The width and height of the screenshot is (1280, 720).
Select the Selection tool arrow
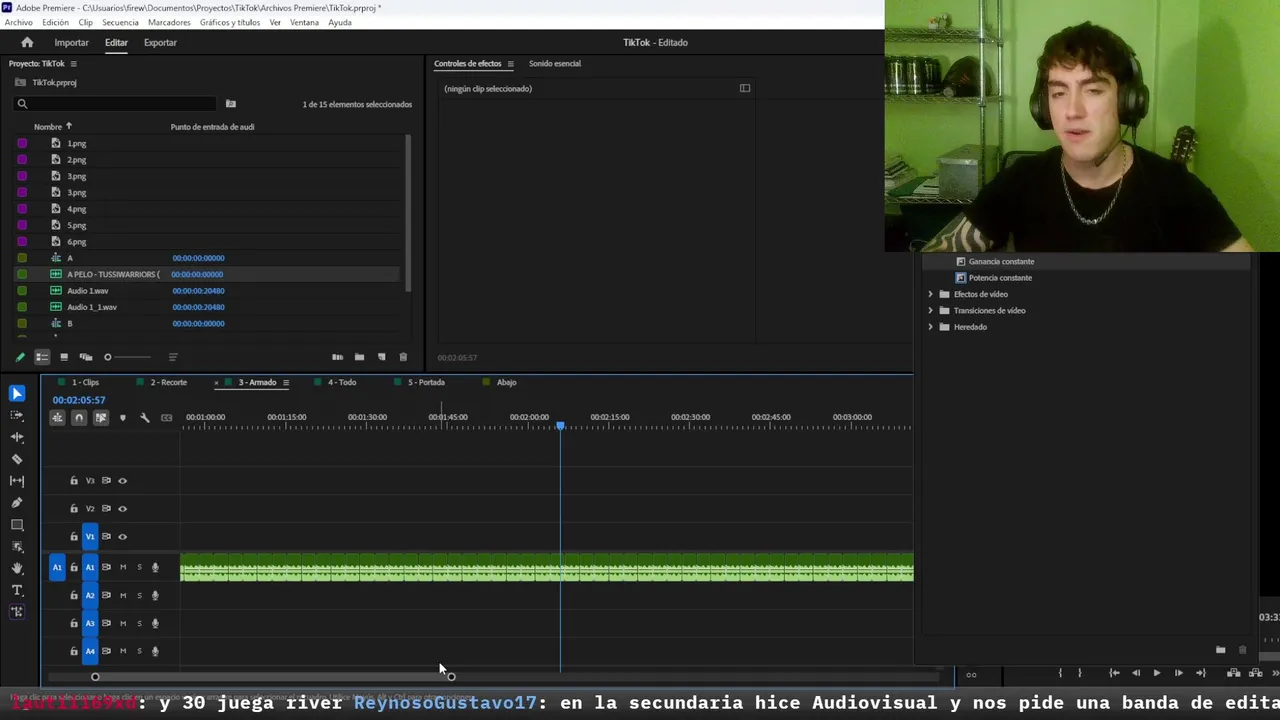coord(17,394)
